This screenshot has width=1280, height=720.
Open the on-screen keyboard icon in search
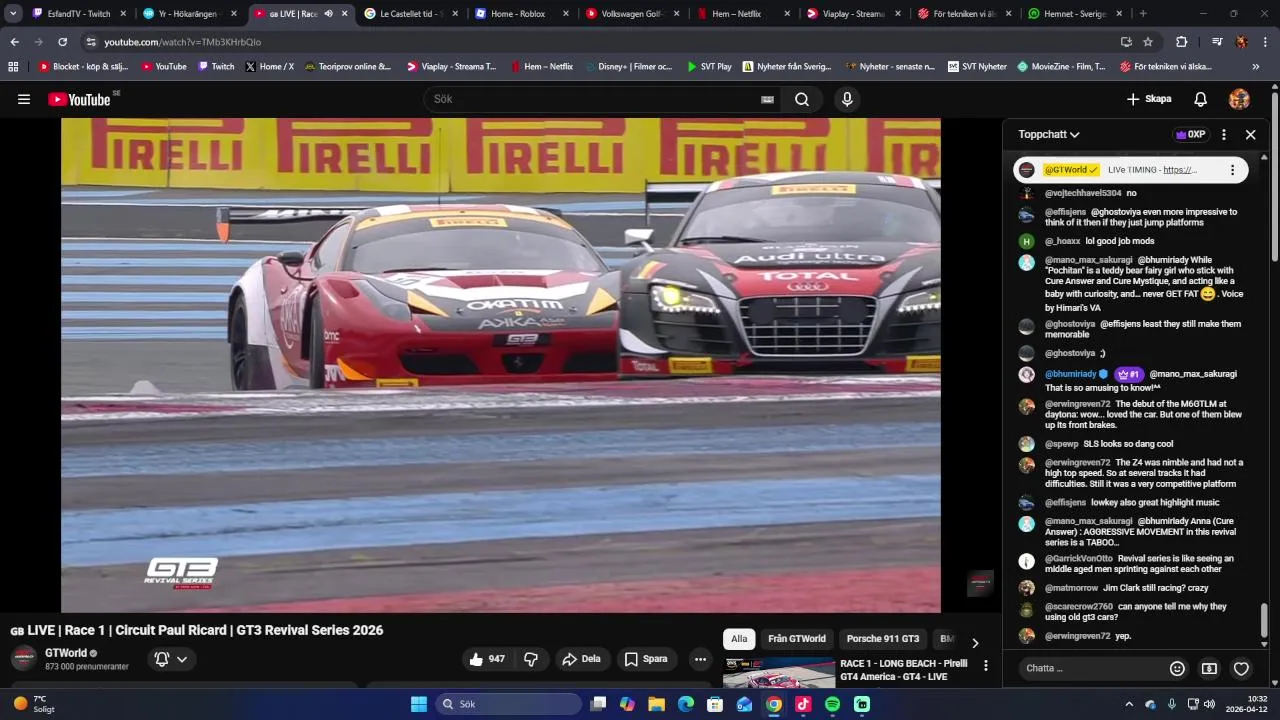click(x=767, y=99)
